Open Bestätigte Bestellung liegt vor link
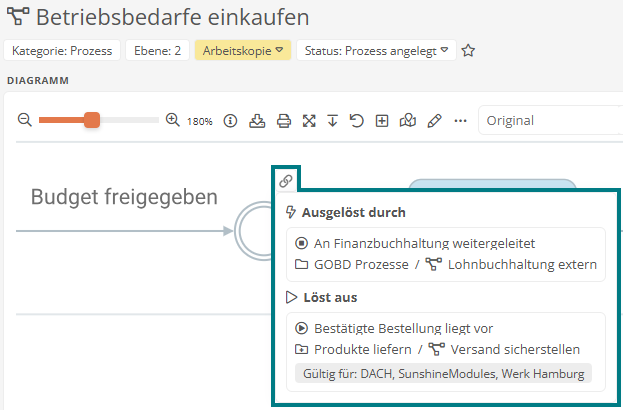Screen dimensions: 623x410 coord(403,328)
